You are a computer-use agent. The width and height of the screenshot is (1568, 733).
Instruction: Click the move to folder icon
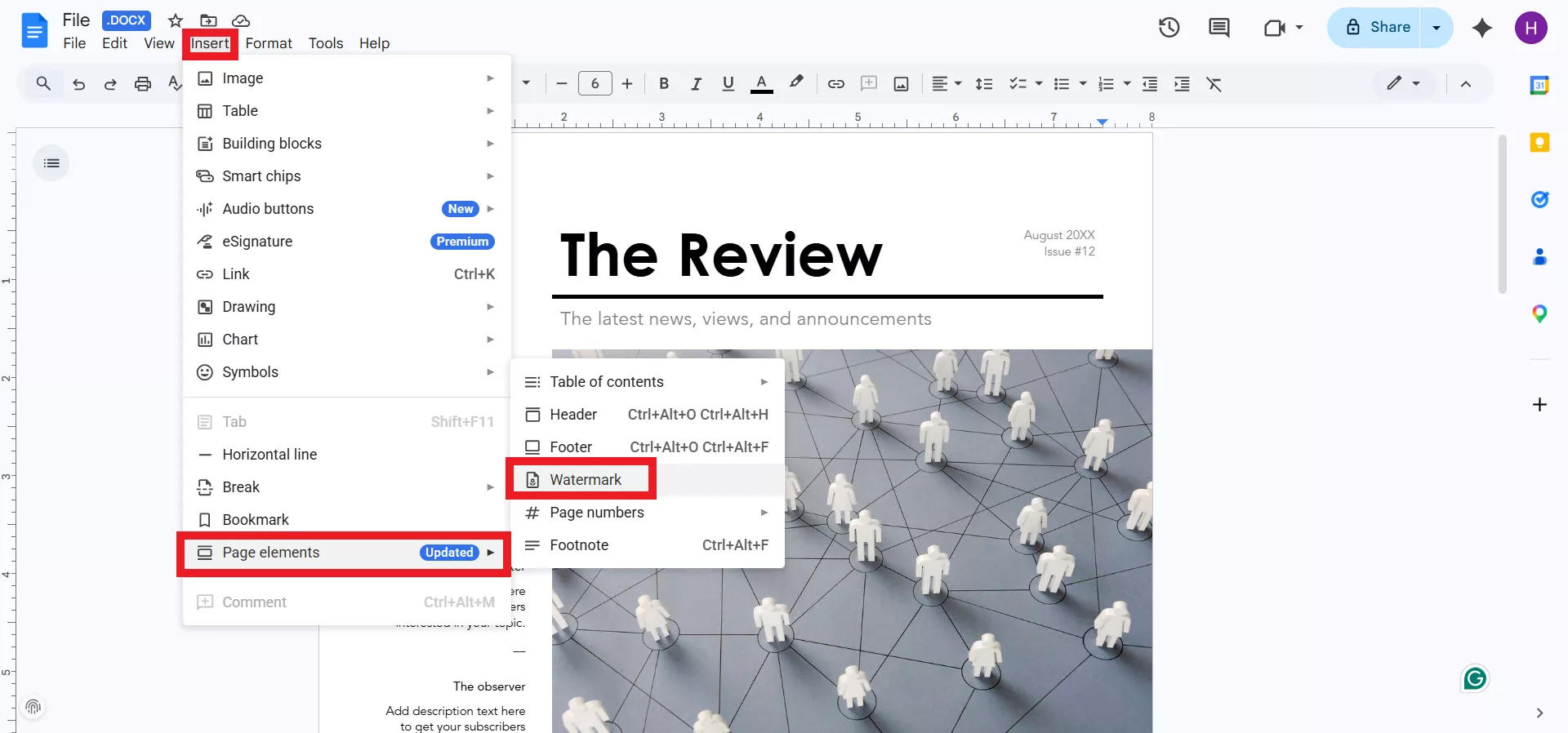(208, 20)
